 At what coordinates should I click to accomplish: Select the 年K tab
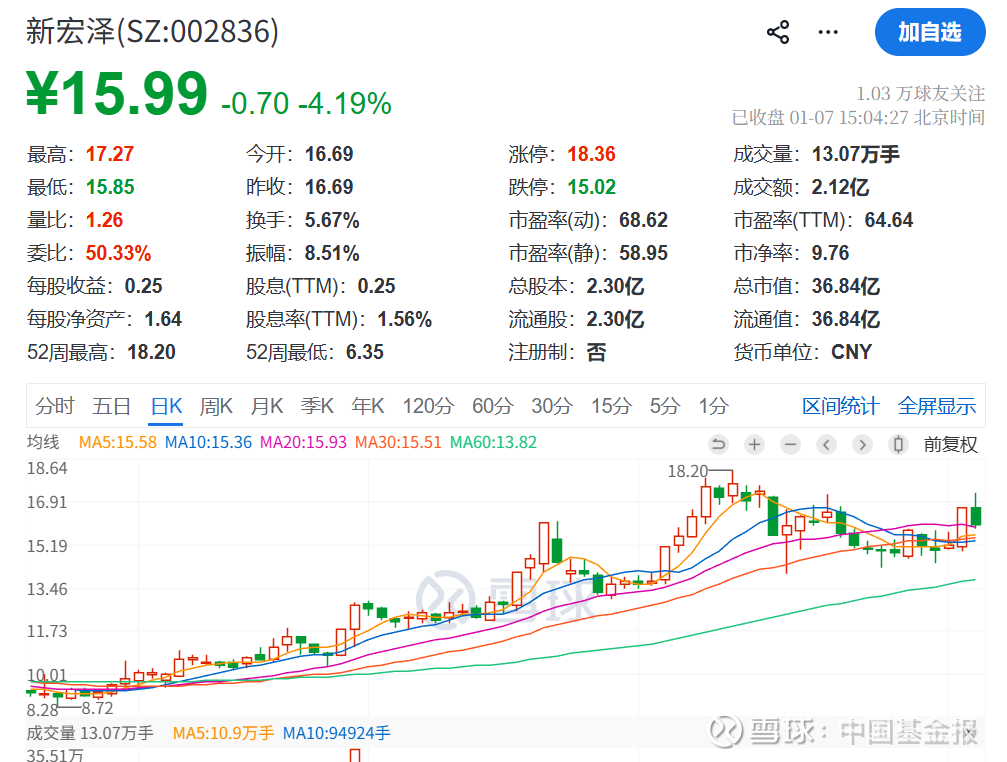368,406
